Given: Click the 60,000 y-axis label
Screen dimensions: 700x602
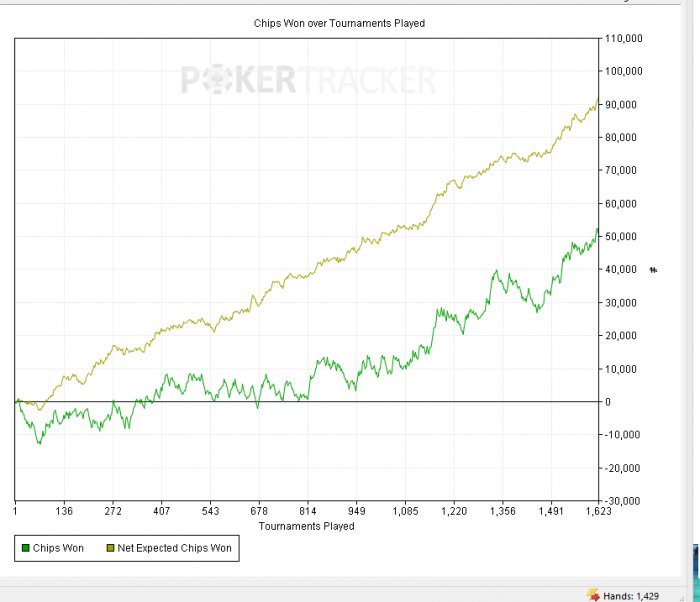Looking at the screenshot, I should tap(621, 203).
